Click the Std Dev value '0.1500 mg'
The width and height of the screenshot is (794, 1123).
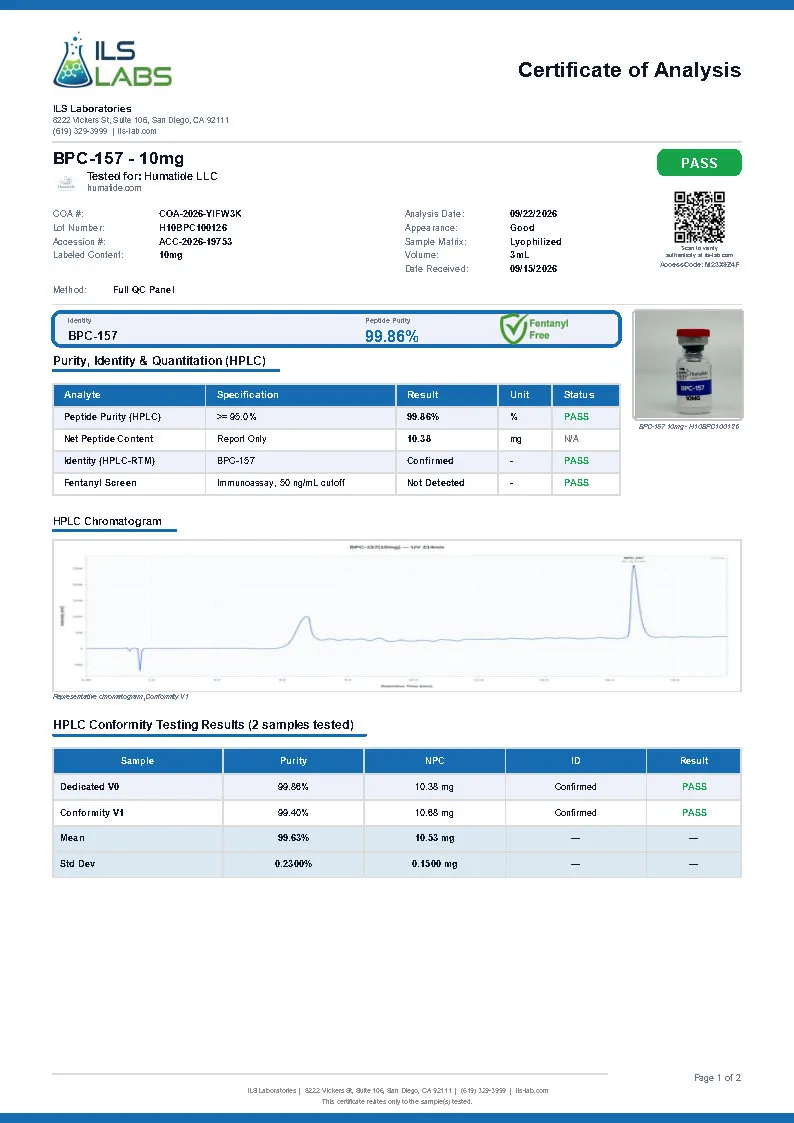click(x=434, y=864)
